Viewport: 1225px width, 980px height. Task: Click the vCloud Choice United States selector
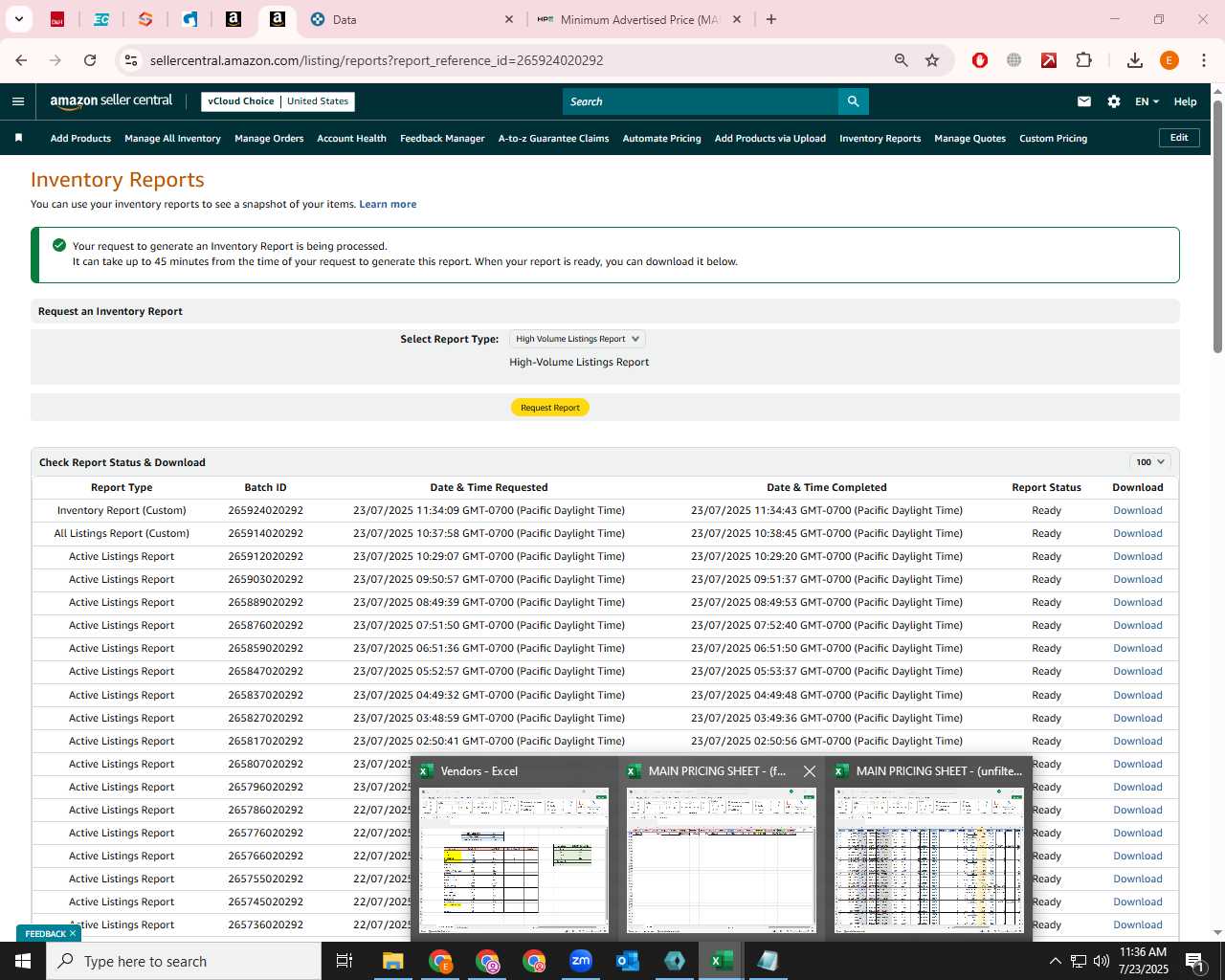coord(278,101)
